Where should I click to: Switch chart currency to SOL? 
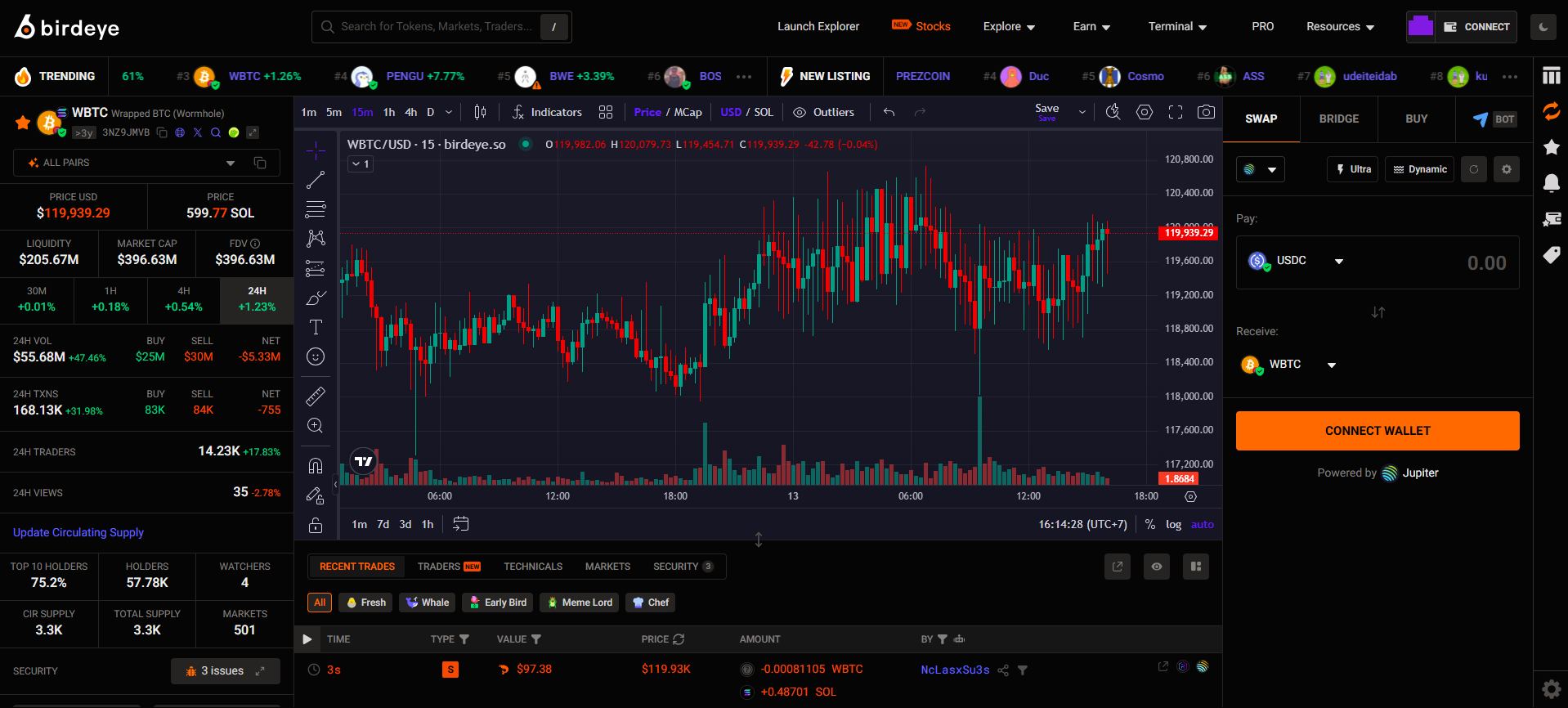pyautogui.click(x=764, y=112)
